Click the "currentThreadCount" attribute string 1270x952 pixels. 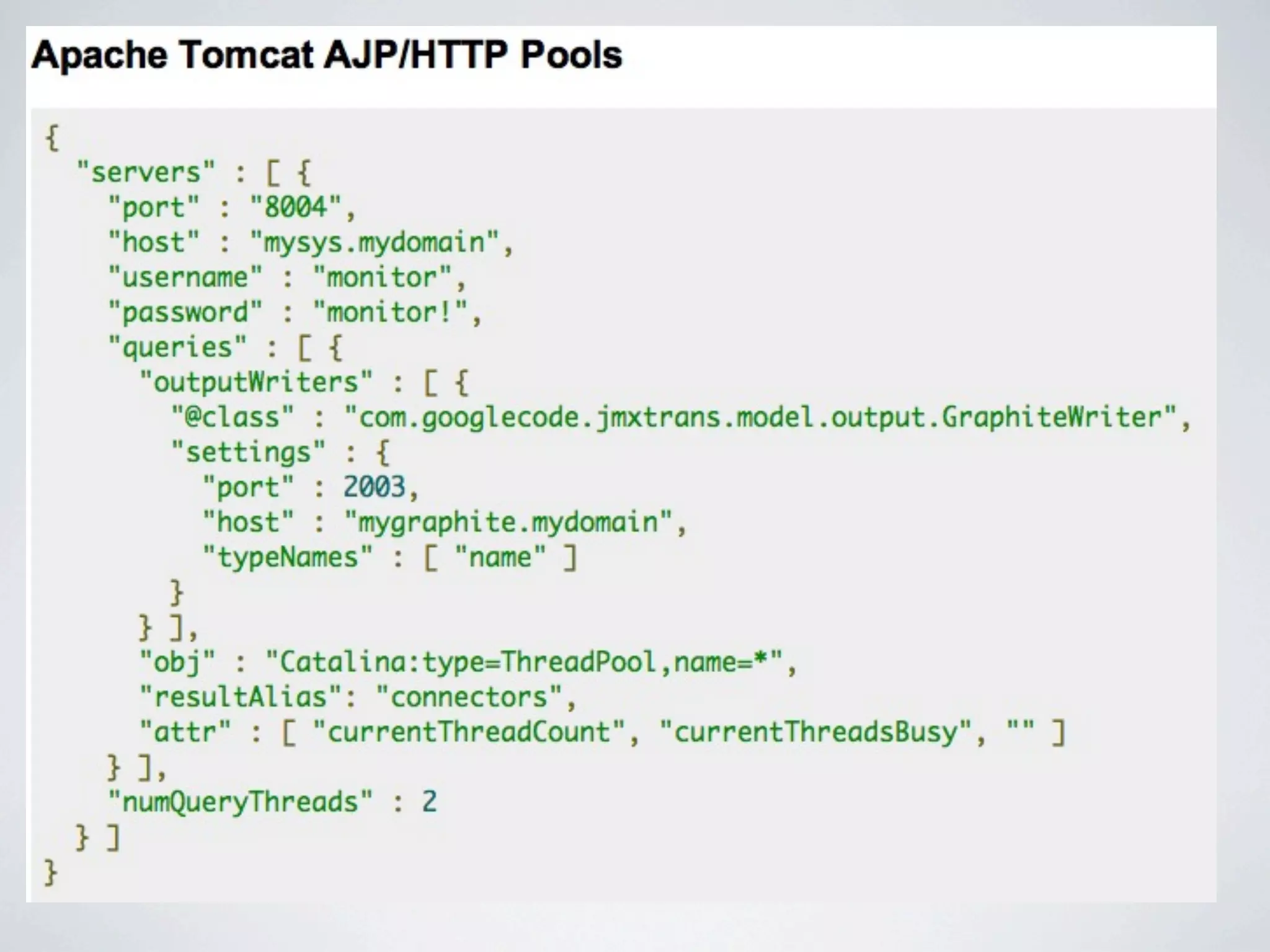(469, 733)
